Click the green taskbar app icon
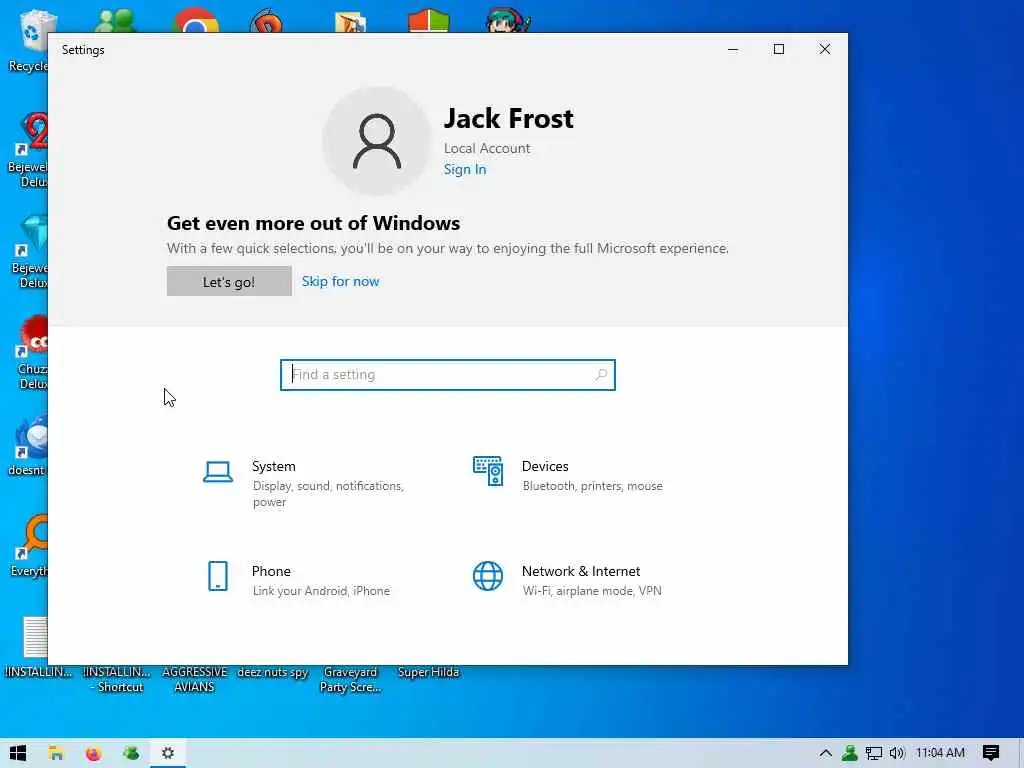Image resolution: width=1024 pixels, height=768 pixels. point(131,753)
